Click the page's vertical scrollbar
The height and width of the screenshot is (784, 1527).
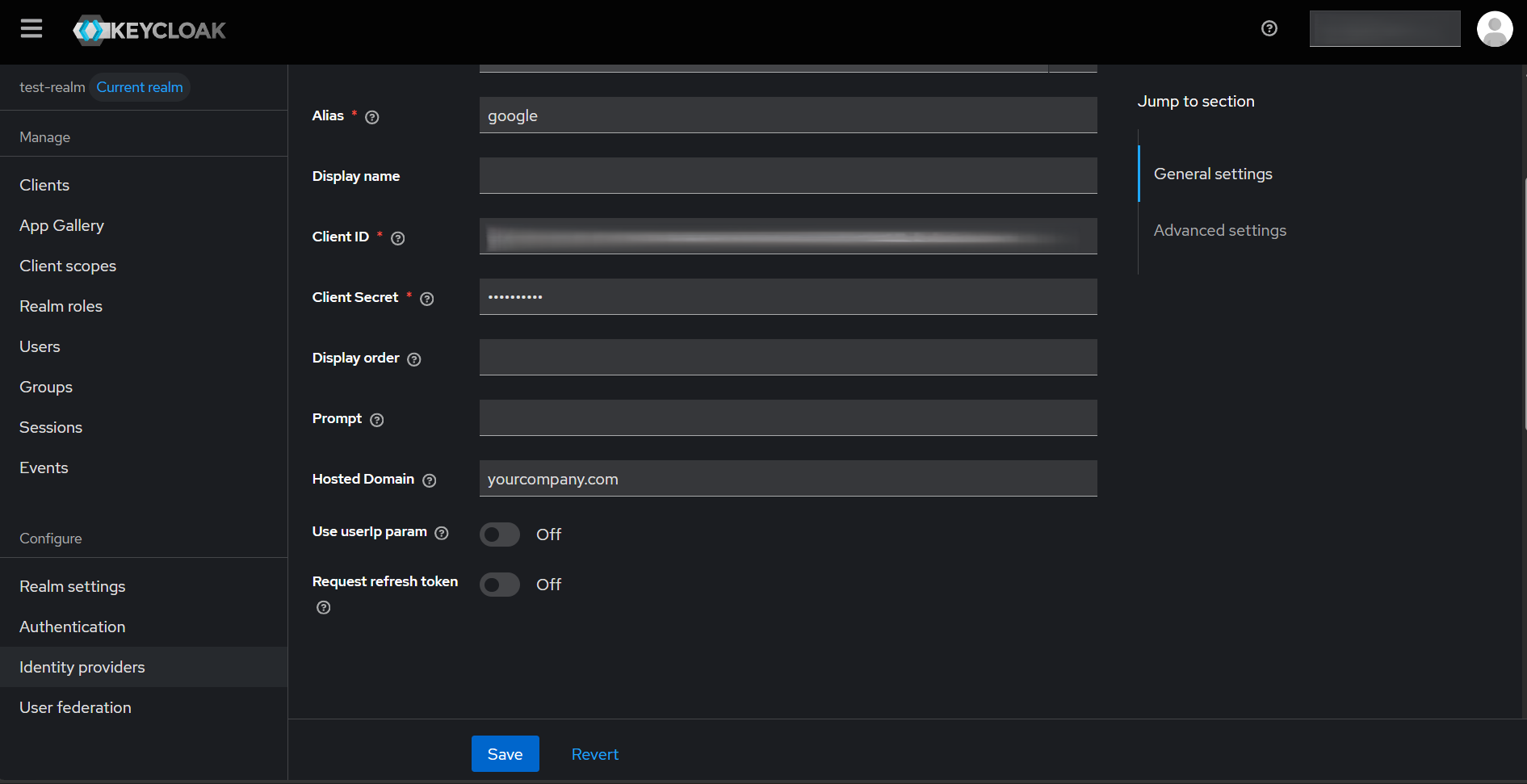coord(1525,303)
